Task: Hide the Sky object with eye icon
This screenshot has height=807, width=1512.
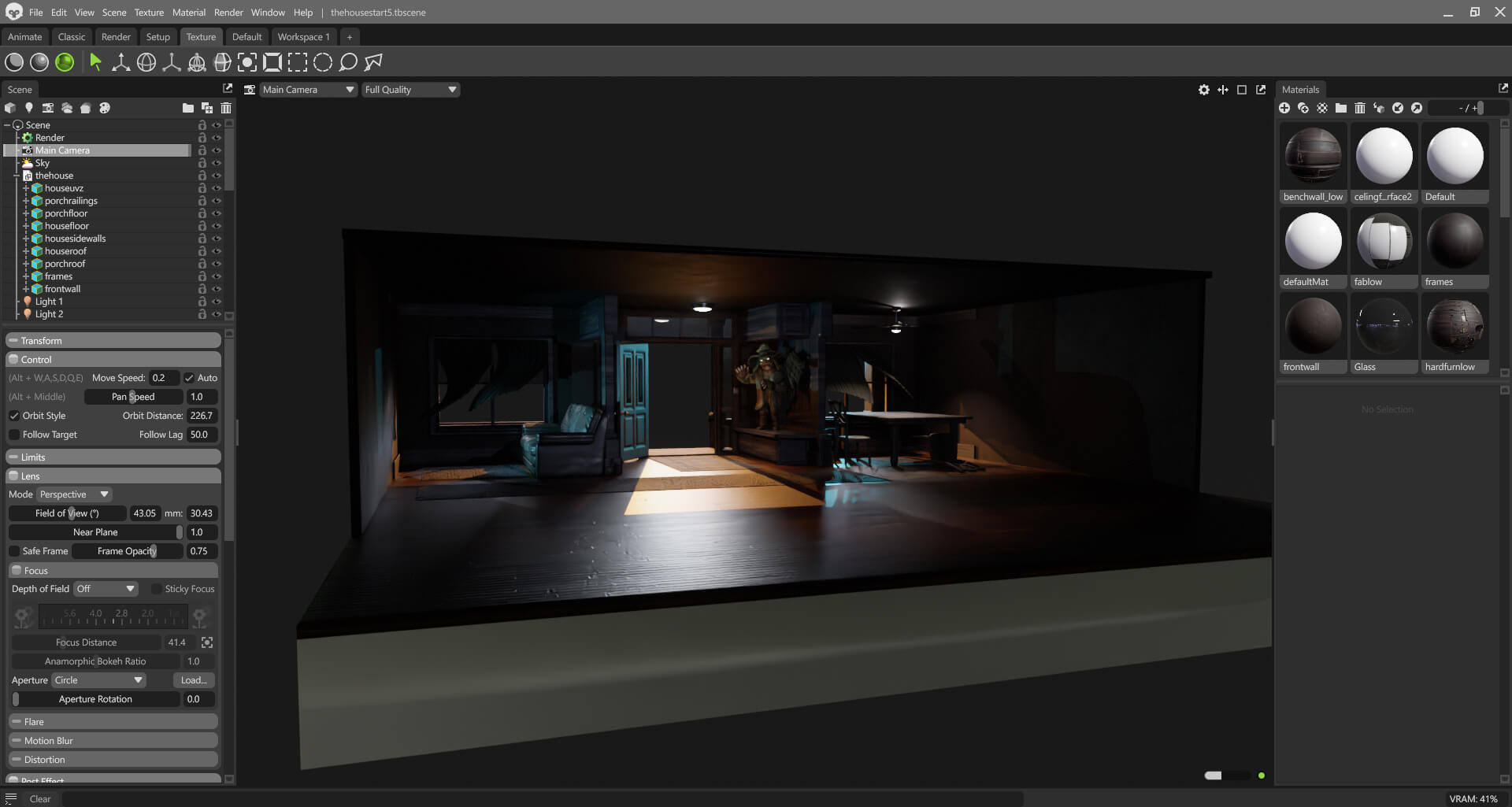Action: pos(217,163)
